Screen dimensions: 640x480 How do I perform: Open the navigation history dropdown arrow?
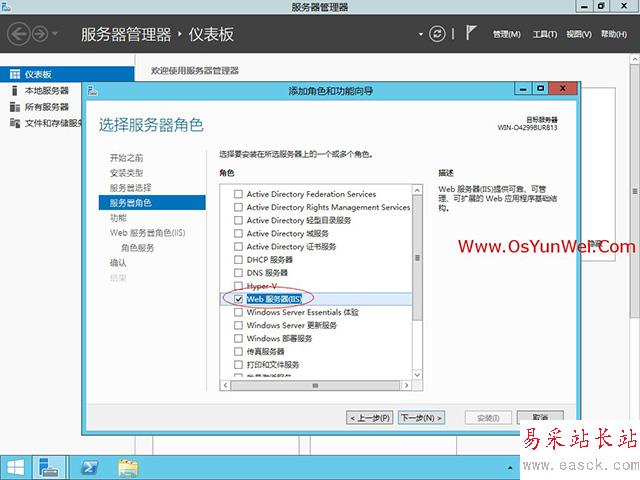55,34
